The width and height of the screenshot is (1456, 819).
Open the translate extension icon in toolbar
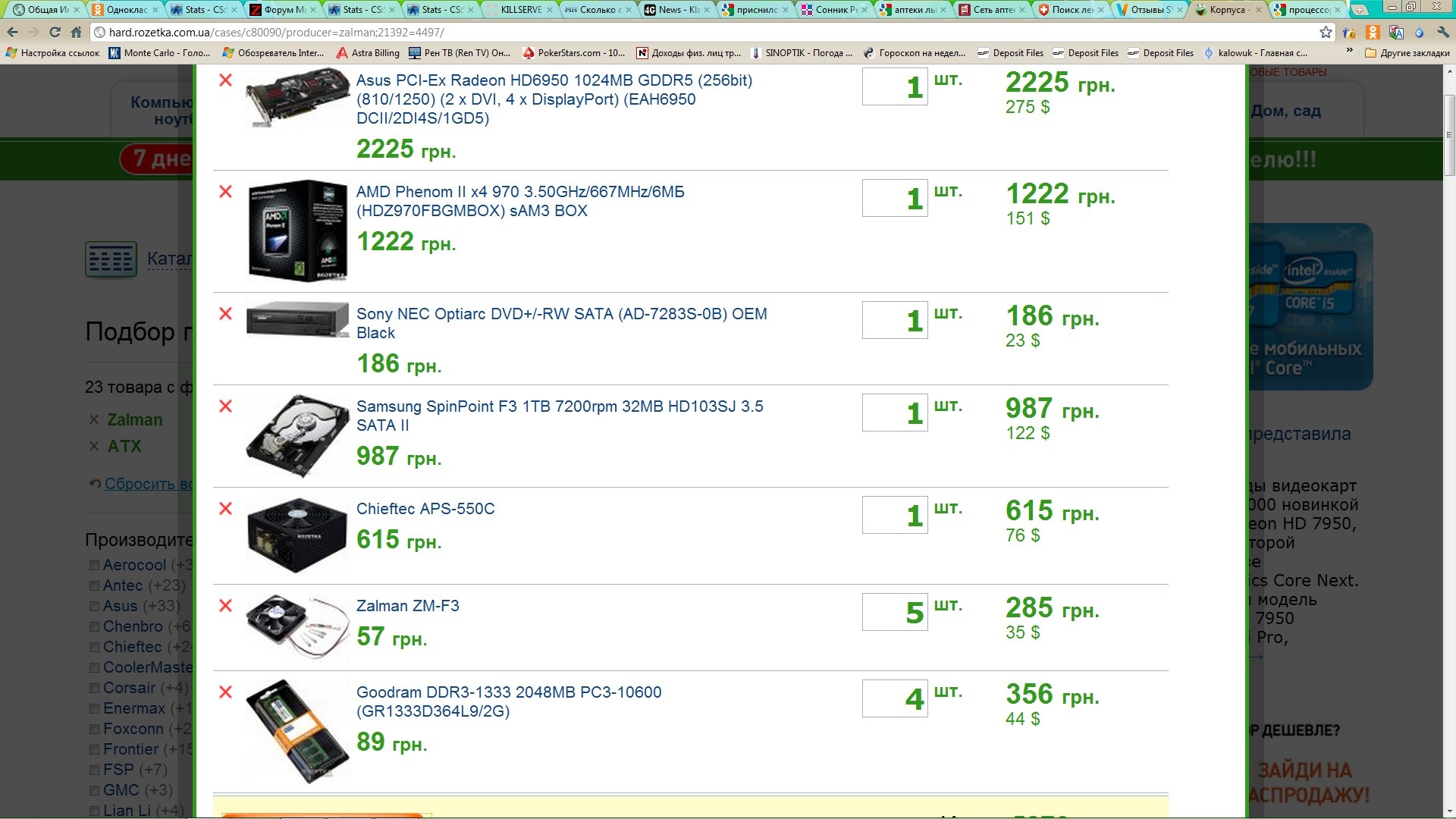[x=1396, y=33]
